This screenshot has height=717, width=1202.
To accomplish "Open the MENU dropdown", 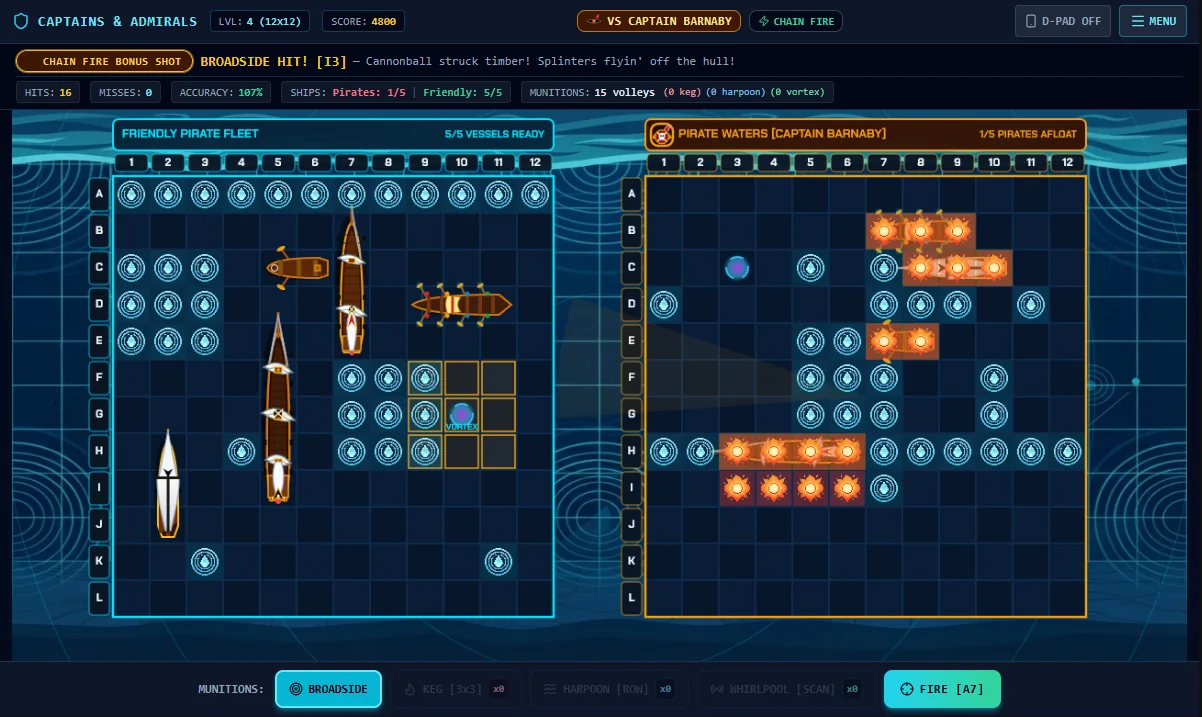I will point(1153,21).
